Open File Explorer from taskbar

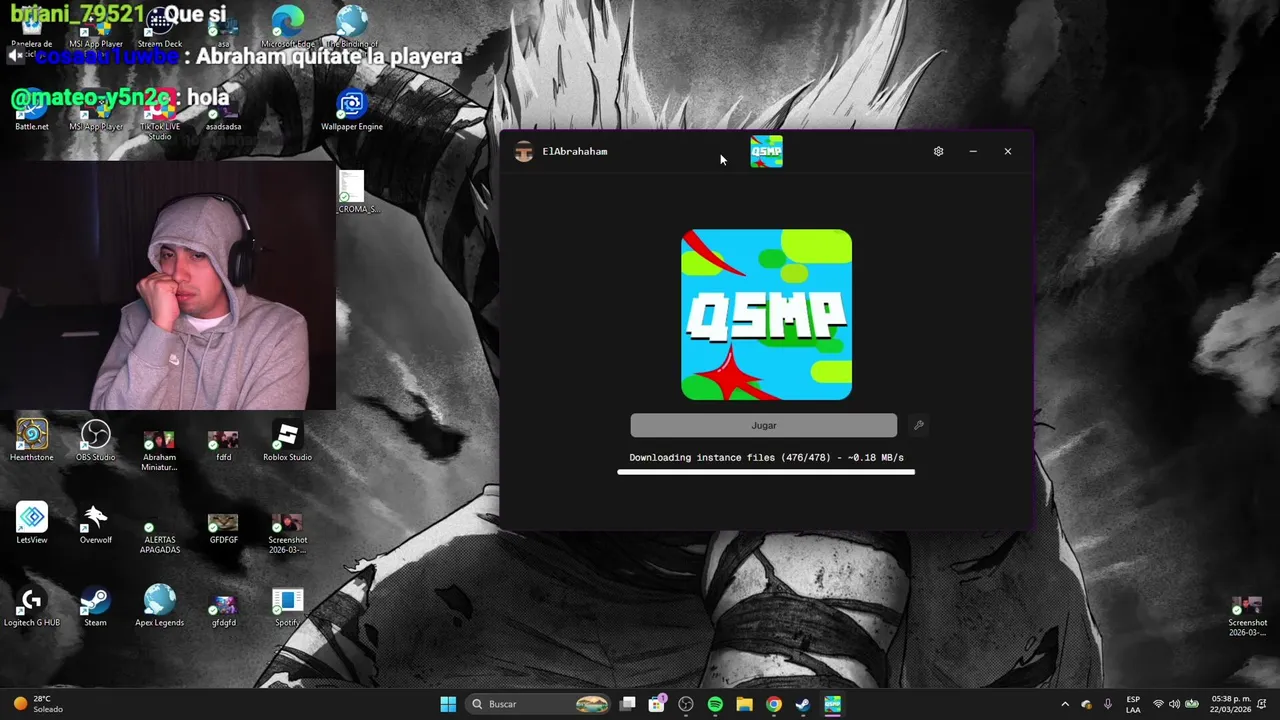coord(744,704)
